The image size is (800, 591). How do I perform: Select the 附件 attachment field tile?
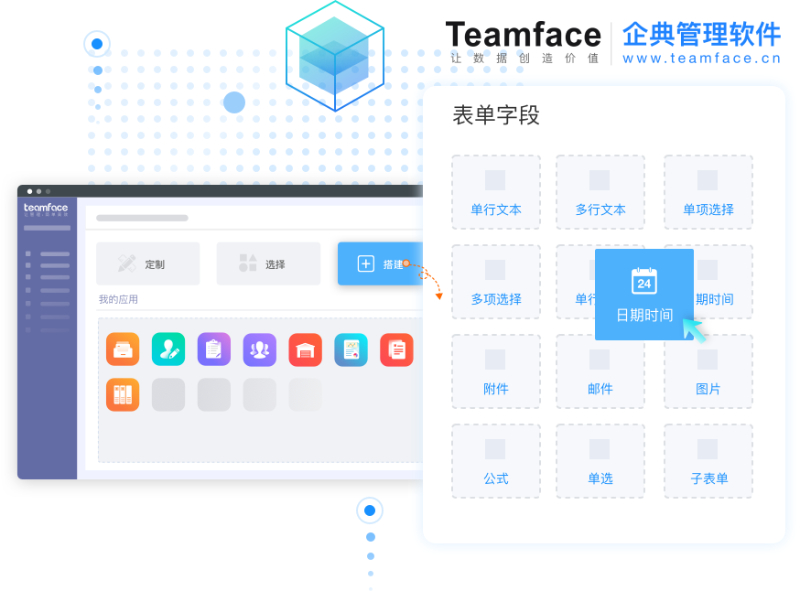pyautogui.click(x=496, y=370)
